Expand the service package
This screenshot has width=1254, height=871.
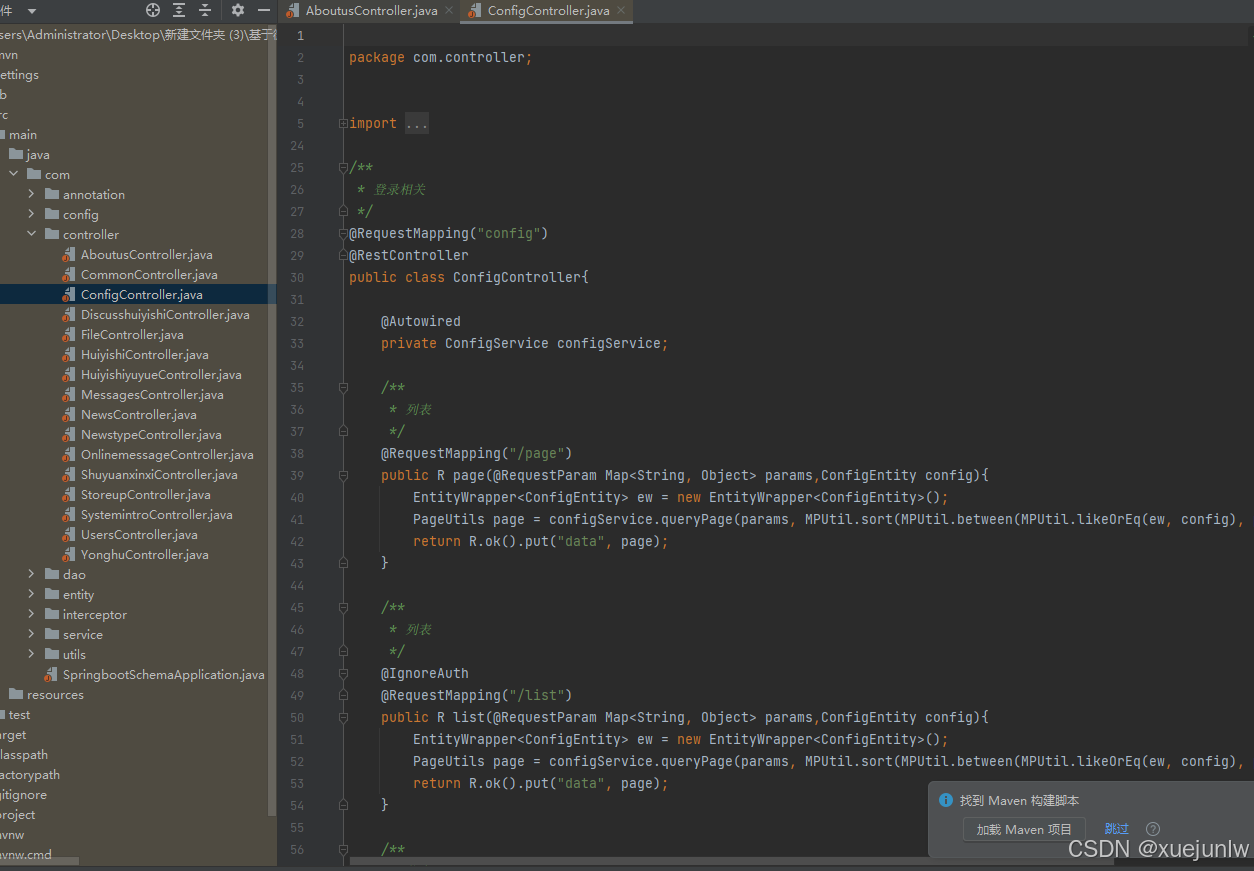pos(31,634)
